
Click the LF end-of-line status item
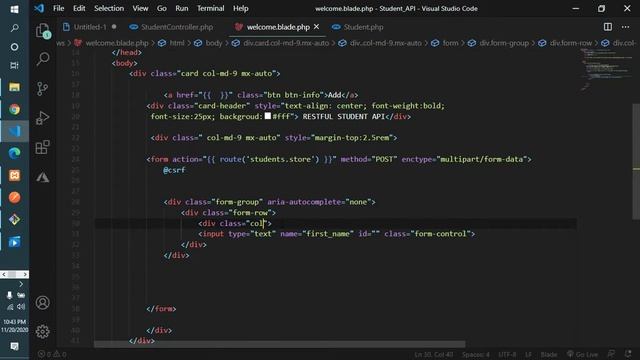pyautogui.click(x=528, y=354)
